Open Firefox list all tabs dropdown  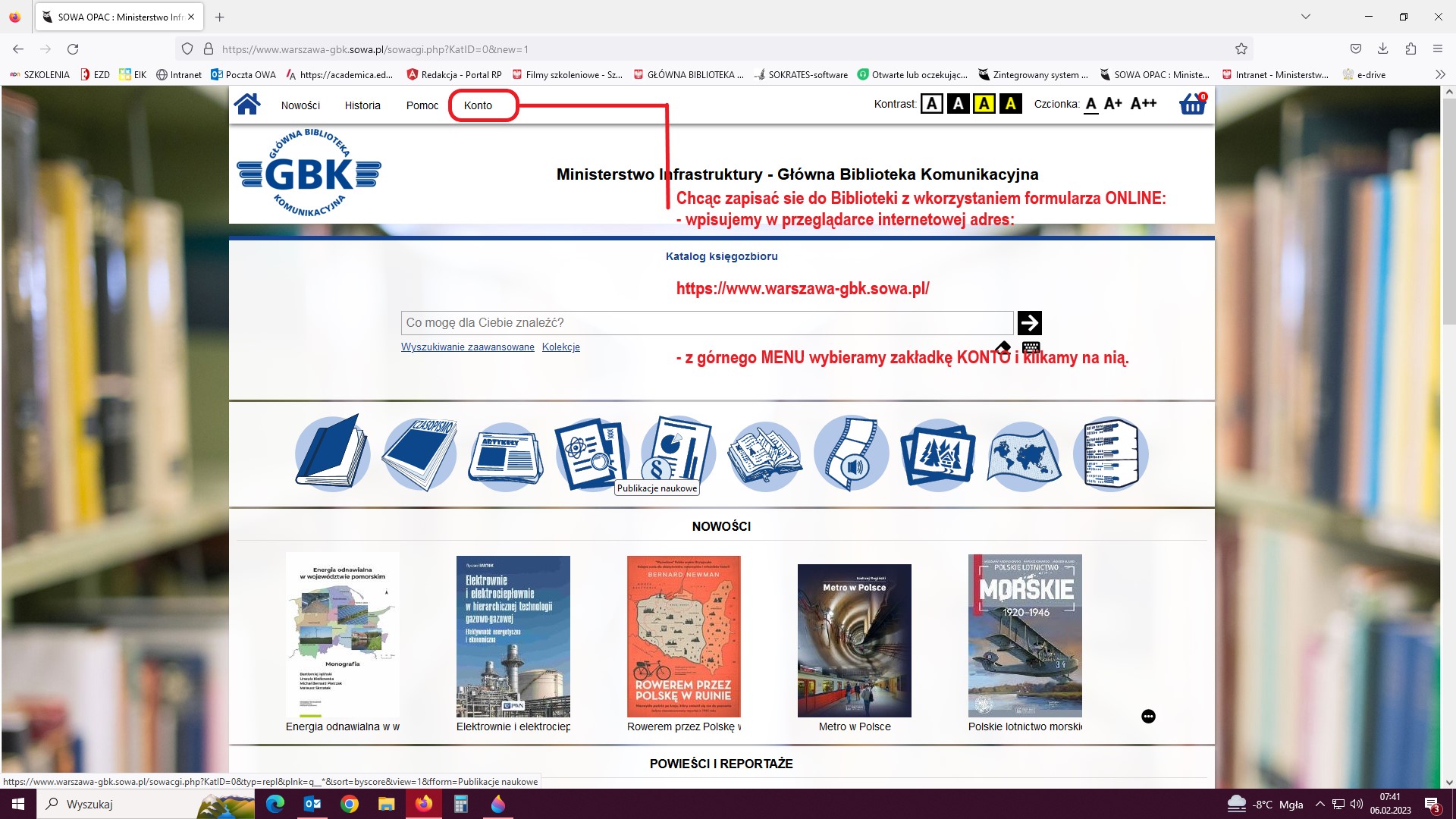point(1305,17)
